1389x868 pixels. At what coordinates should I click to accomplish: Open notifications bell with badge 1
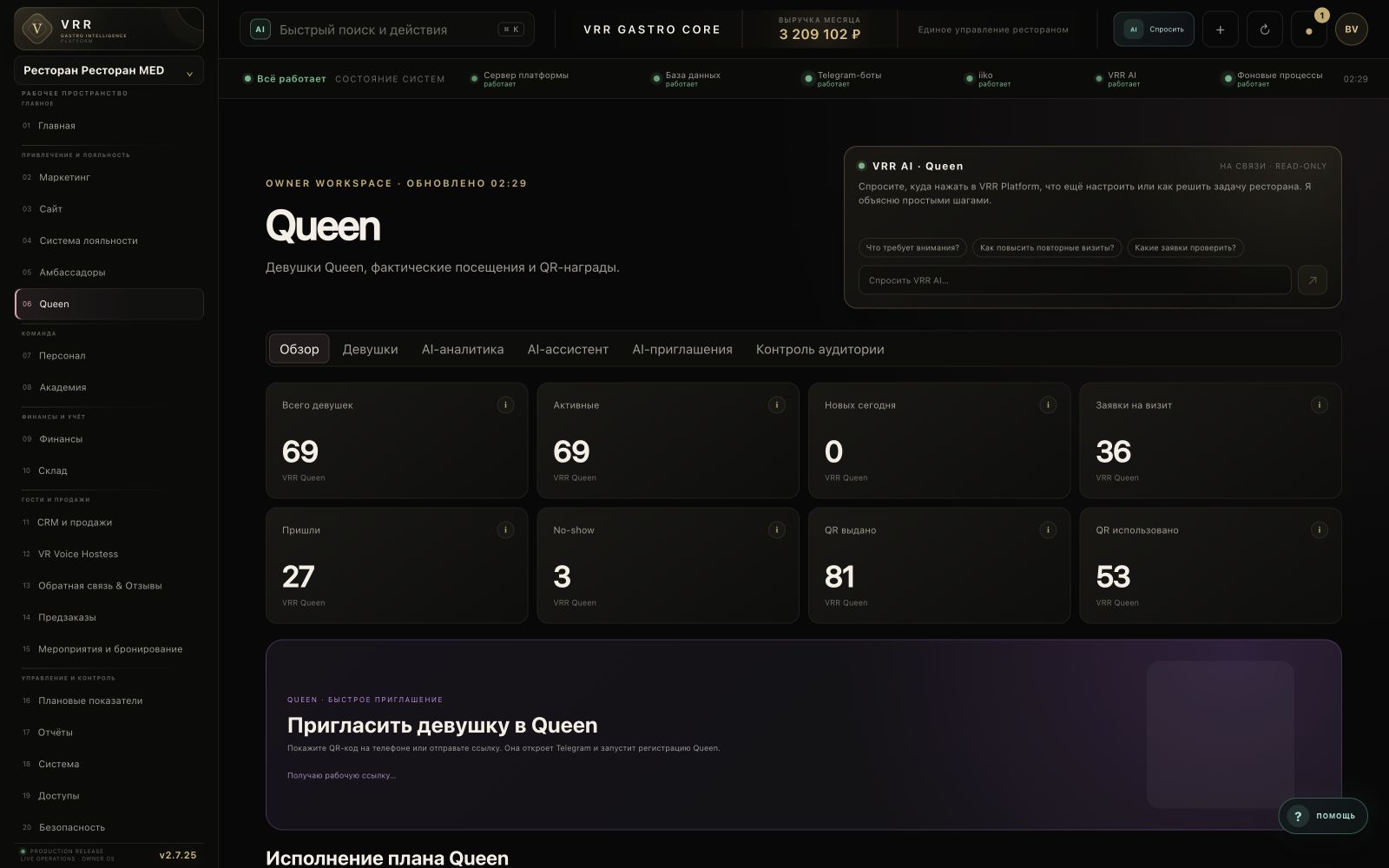(1308, 30)
